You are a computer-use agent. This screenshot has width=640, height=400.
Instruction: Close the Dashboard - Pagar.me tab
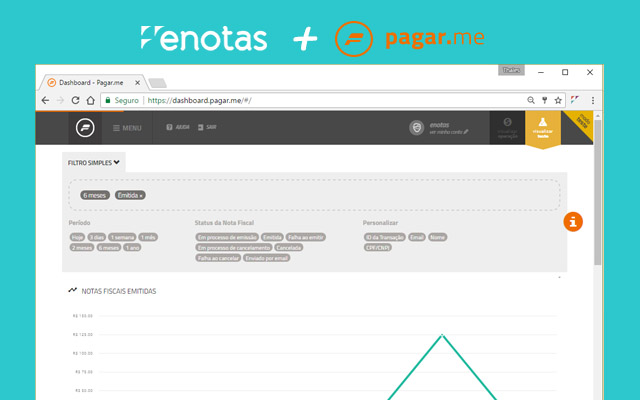pos(138,83)
